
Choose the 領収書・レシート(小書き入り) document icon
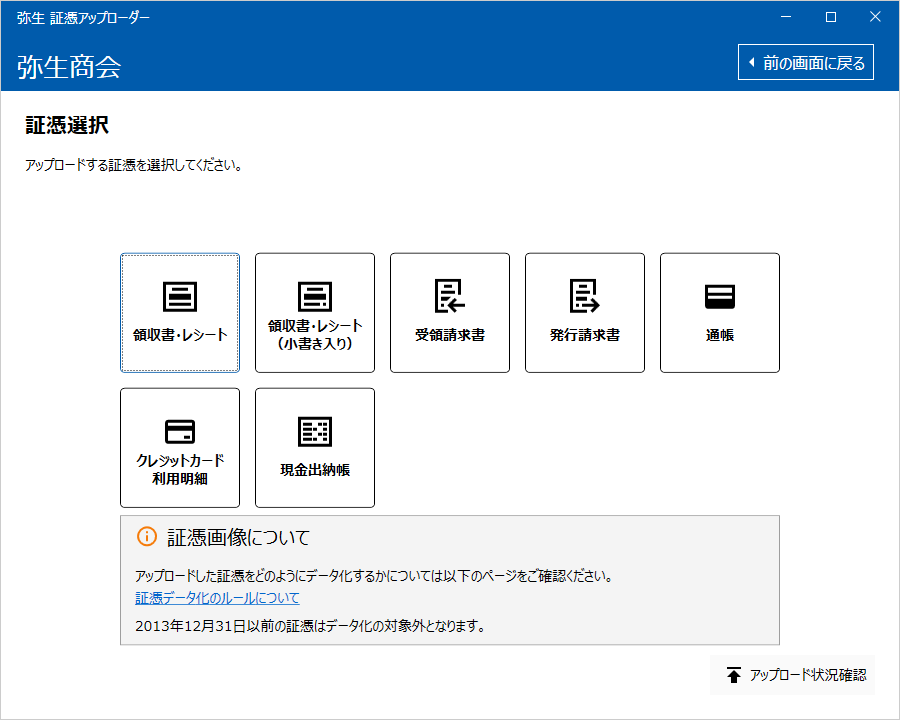tap(315, 296)
